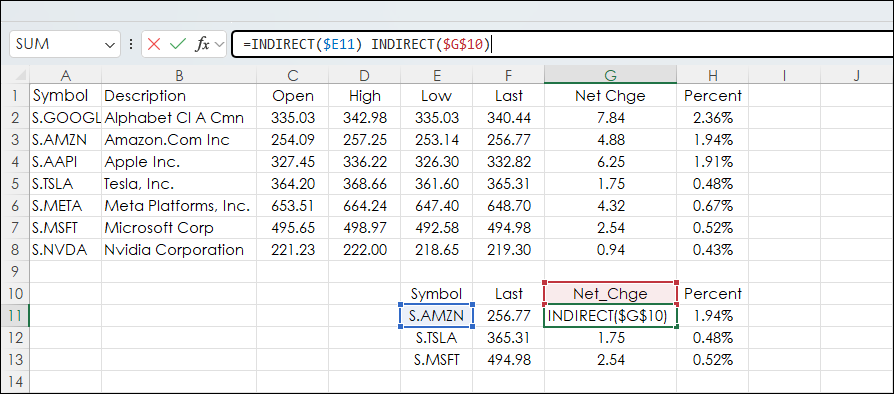Select the Percent value 2.36%

(x=713, y=117)
